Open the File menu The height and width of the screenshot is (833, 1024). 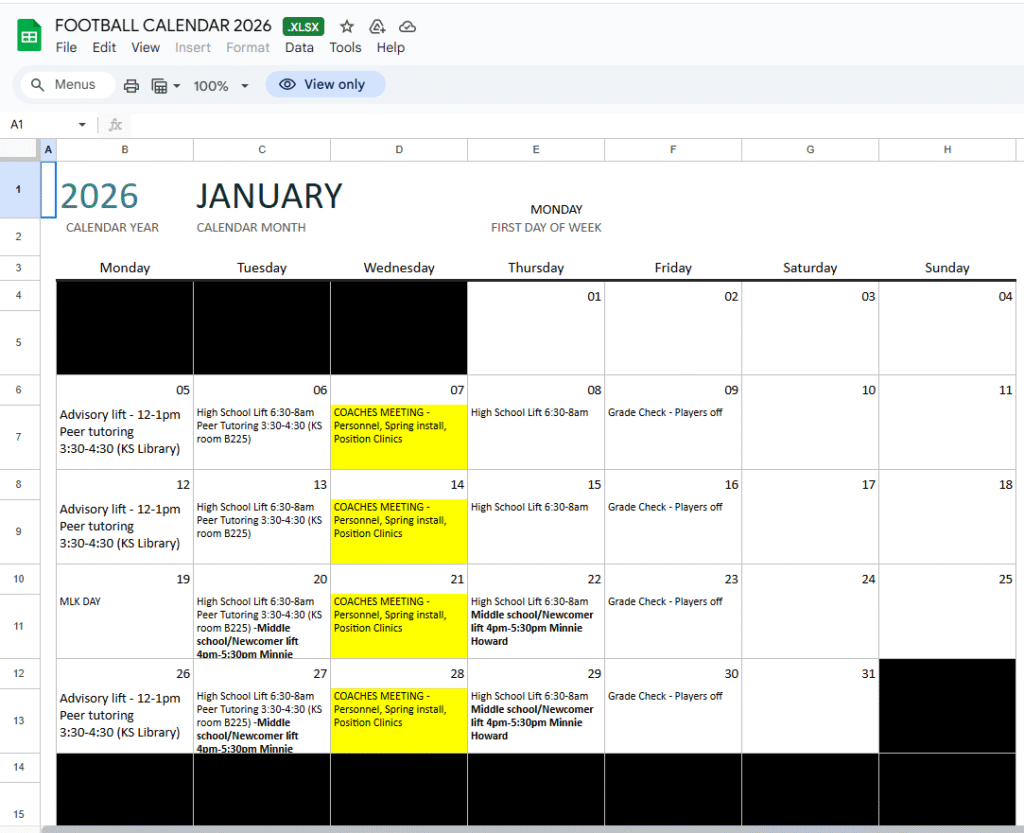(66, 47)
